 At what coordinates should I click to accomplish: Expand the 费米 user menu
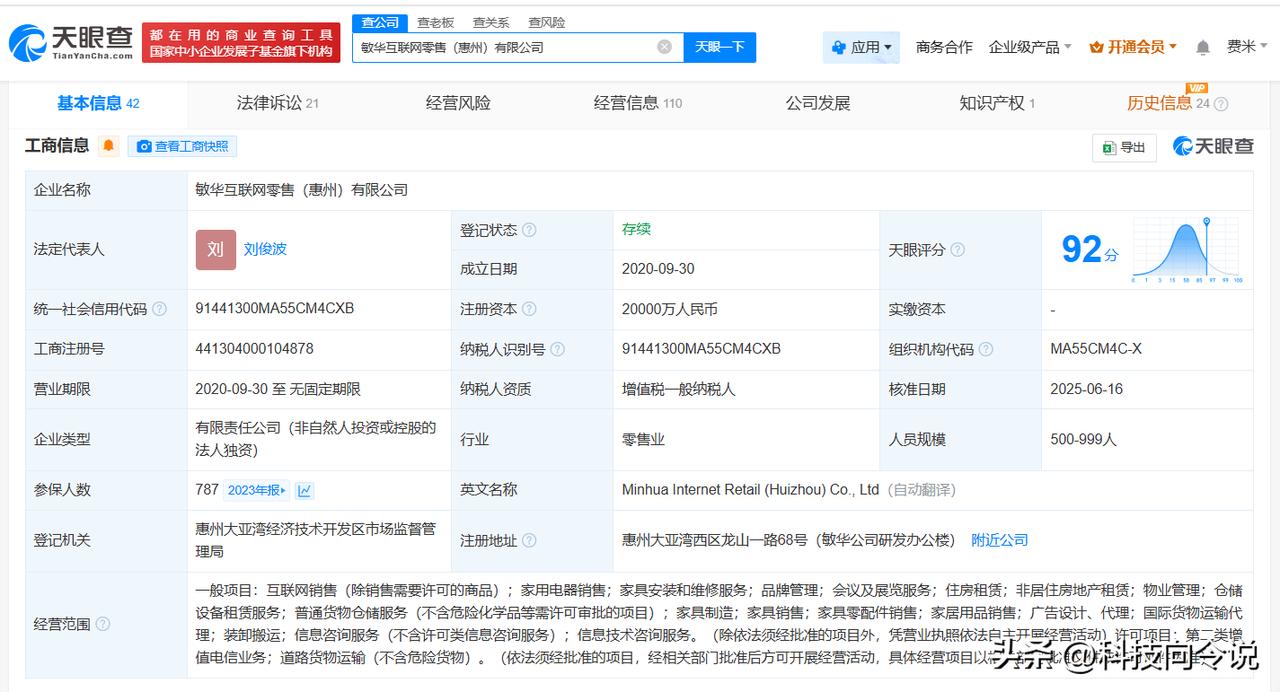click(1248, 47)
